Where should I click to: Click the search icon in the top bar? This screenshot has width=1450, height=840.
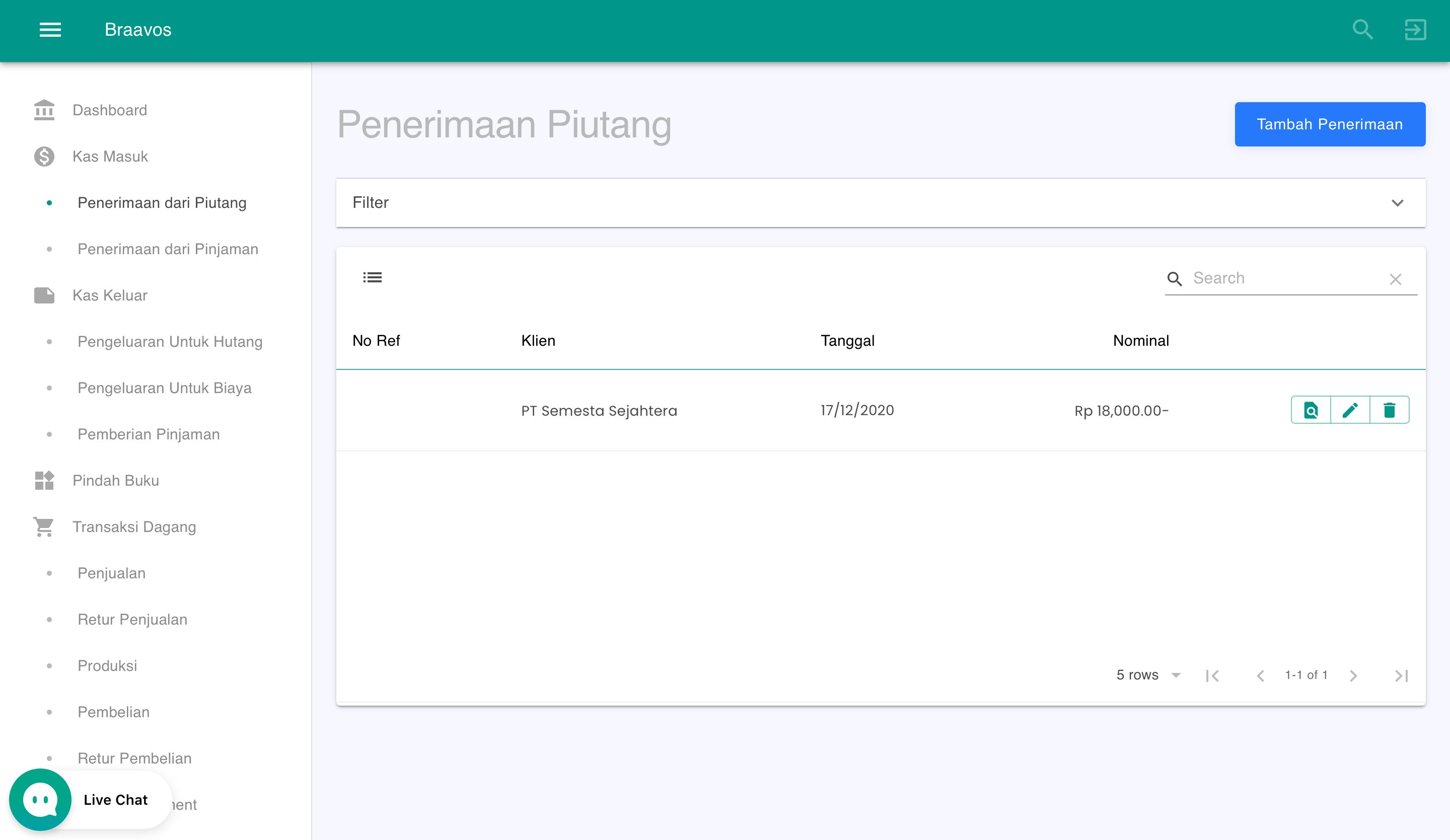click(x=1362, y=29)
